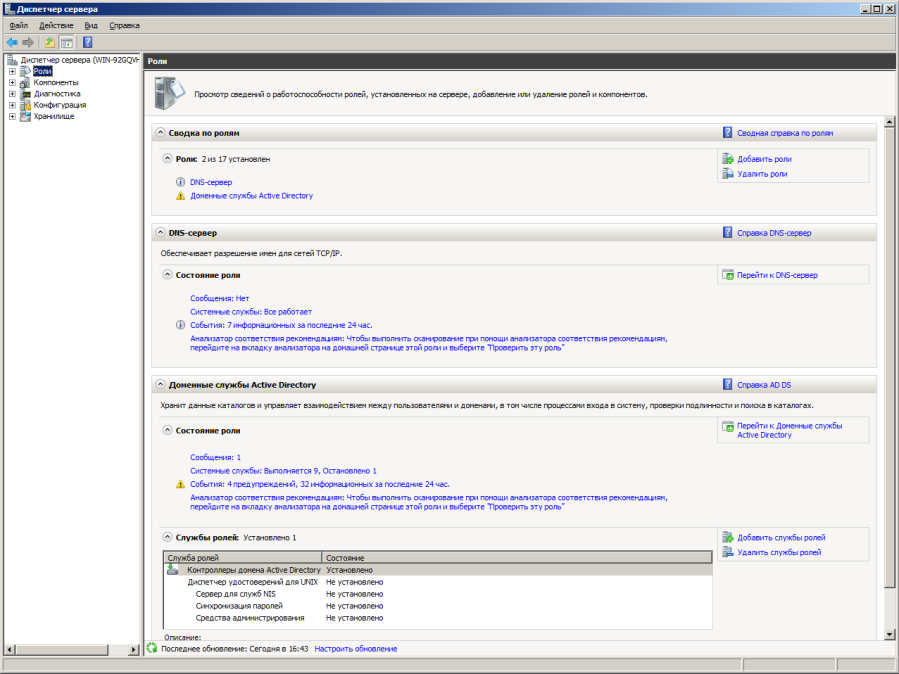Click the Хранилище tree icon
The image size is (899, 674).
25,116
